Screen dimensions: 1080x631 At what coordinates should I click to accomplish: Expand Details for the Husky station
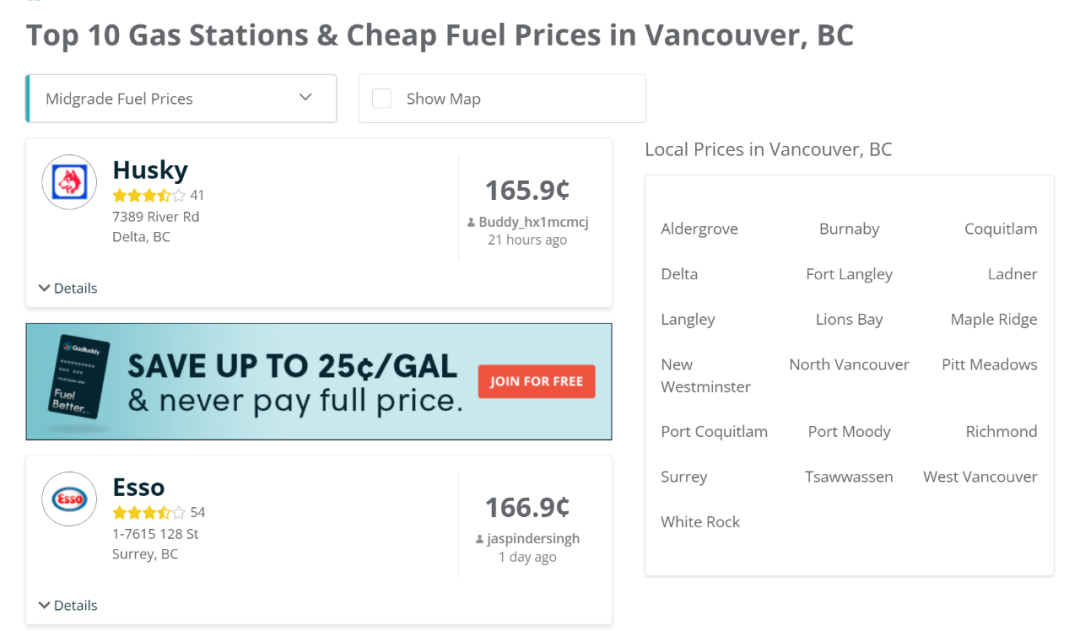[x=68, y=288]
